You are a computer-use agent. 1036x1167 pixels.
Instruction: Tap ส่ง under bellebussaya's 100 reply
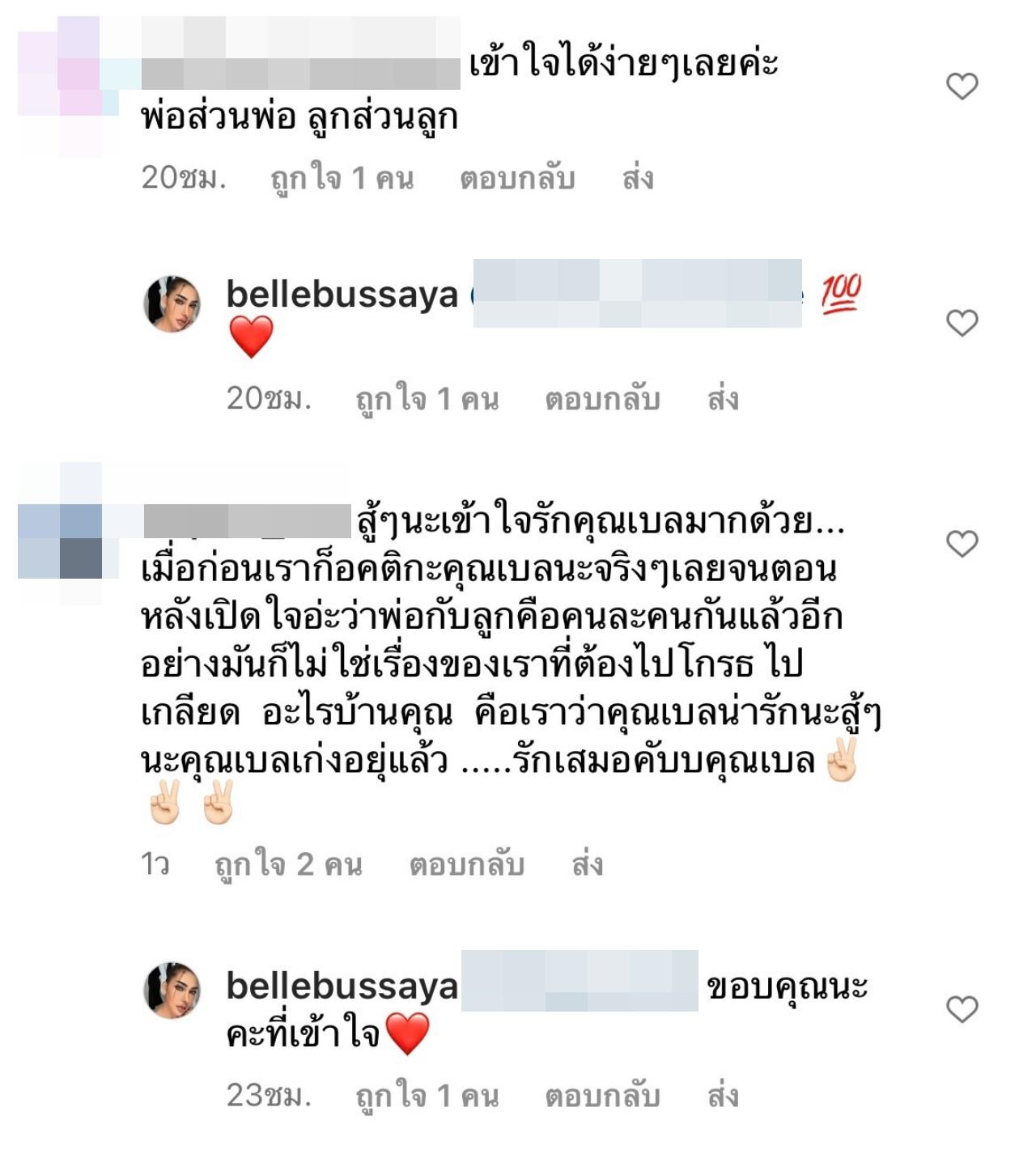[x=723, y=399]
